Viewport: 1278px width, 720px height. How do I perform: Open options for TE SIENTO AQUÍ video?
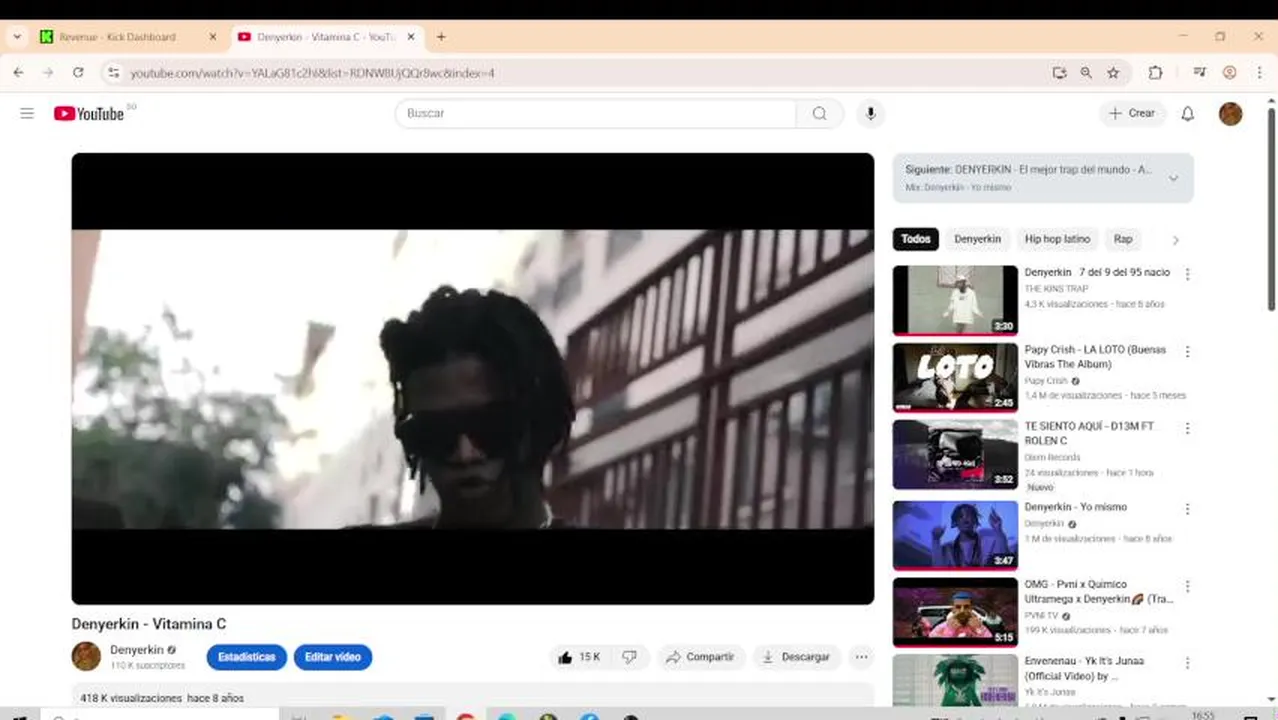[1187, 428]
